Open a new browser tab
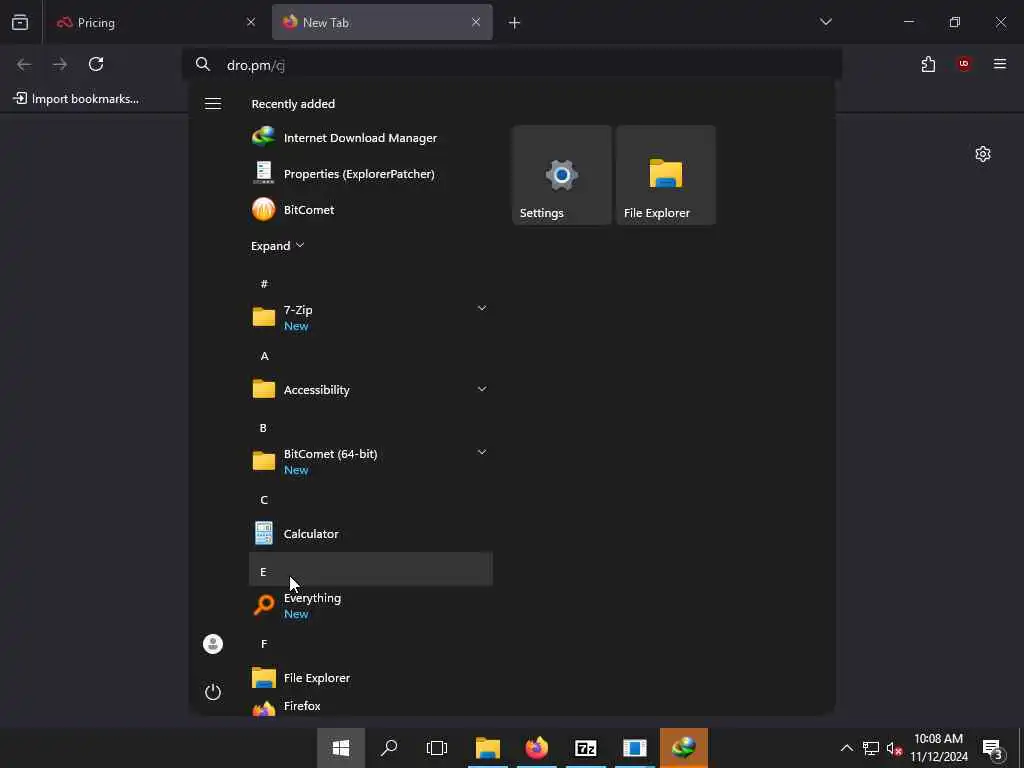Image resolution: width=1024 pixels, height=768 pixels. click(x=515, y=23)
